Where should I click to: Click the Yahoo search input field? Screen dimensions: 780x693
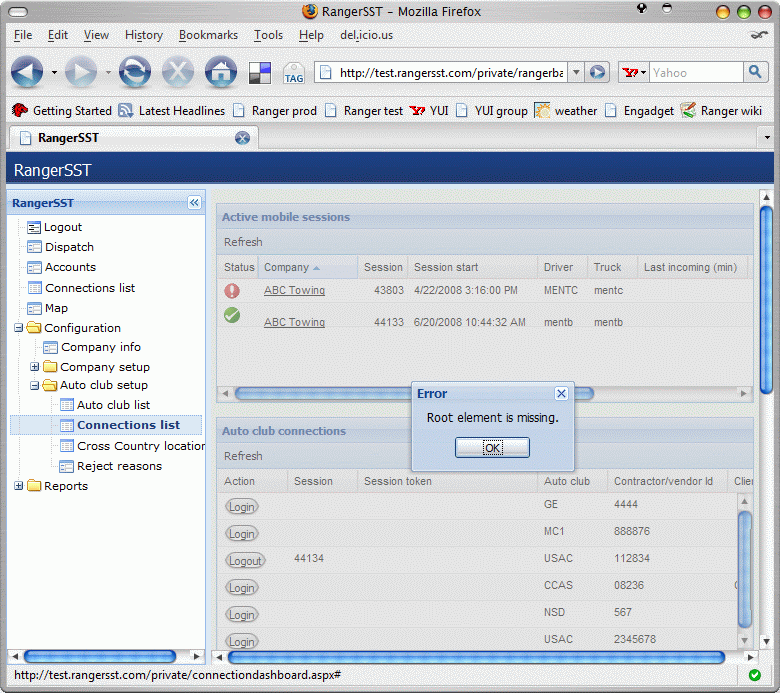pos(695,72)
